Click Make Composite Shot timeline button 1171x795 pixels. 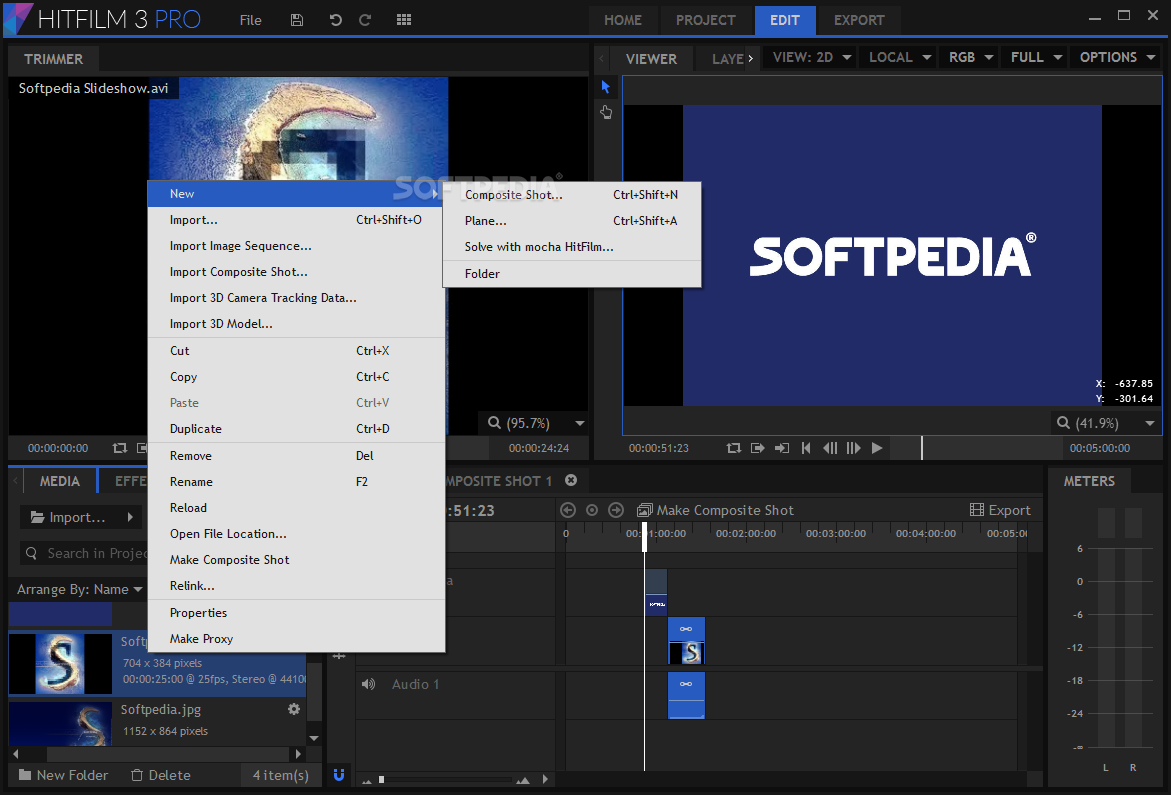(x=715, y=510)
